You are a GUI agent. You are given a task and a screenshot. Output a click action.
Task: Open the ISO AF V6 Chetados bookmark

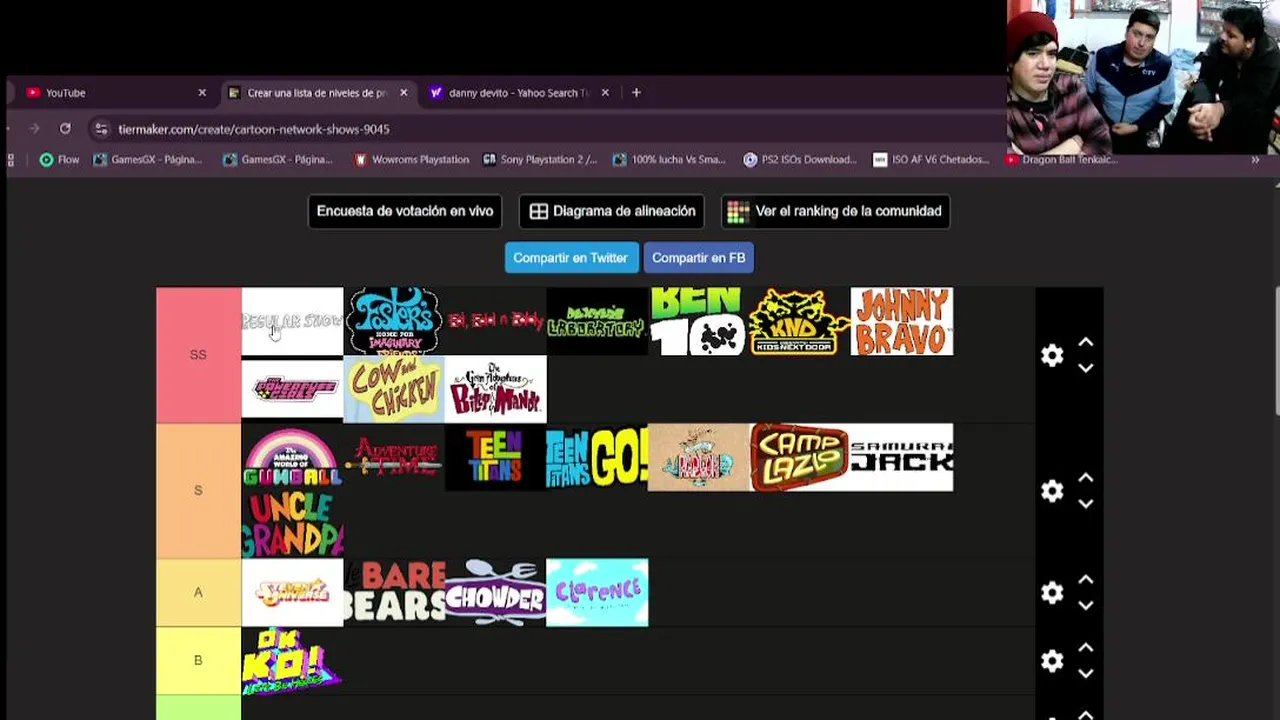(931, 159)
